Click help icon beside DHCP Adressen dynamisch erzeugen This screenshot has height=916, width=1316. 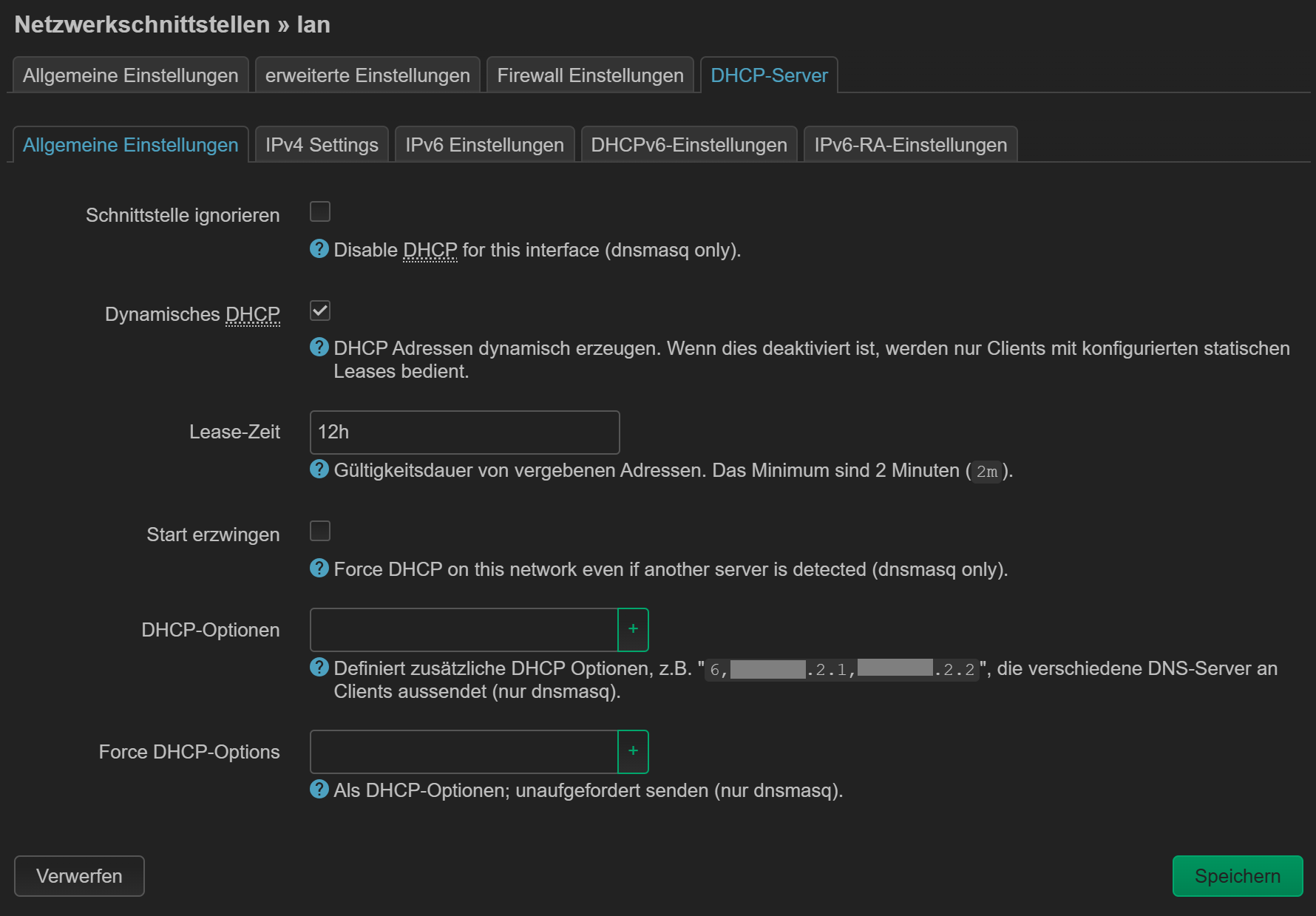click(x=319, y=347)
